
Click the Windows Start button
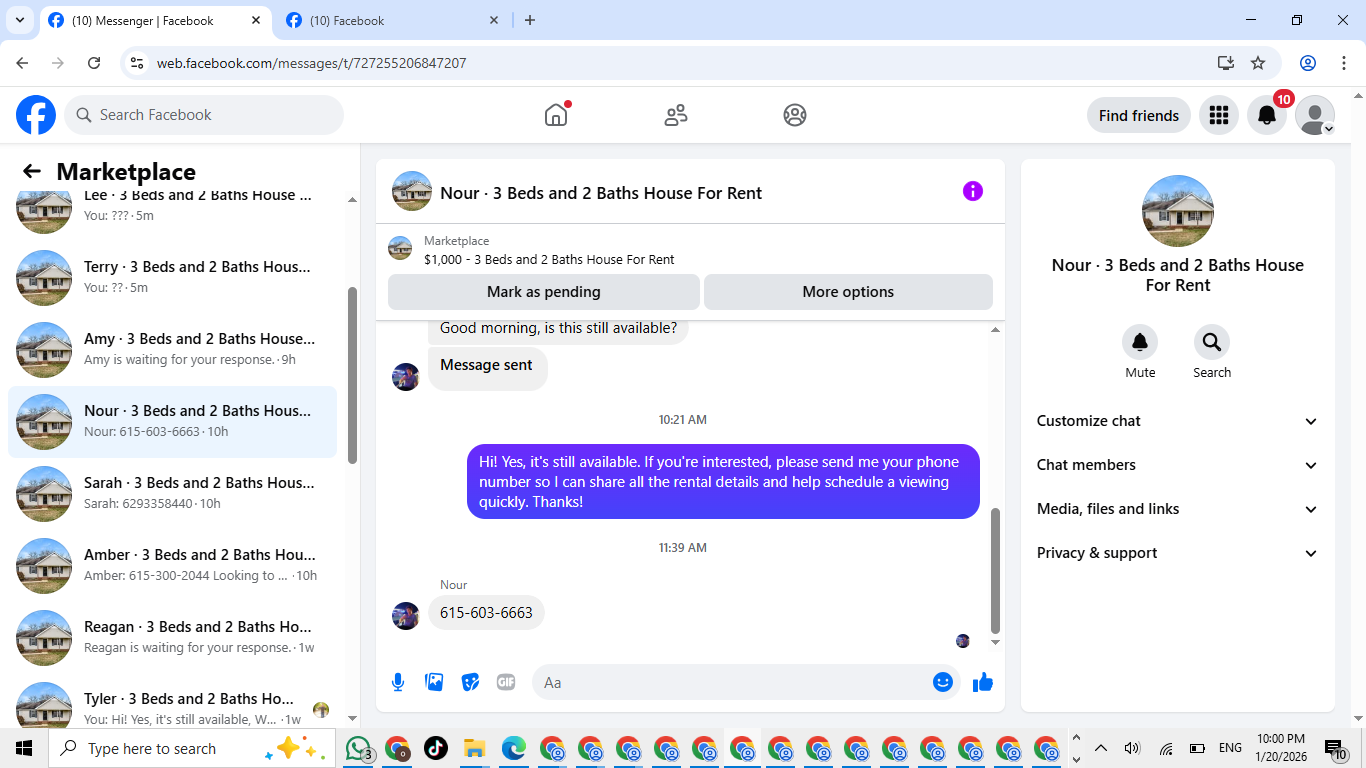[x=24, y=748]
